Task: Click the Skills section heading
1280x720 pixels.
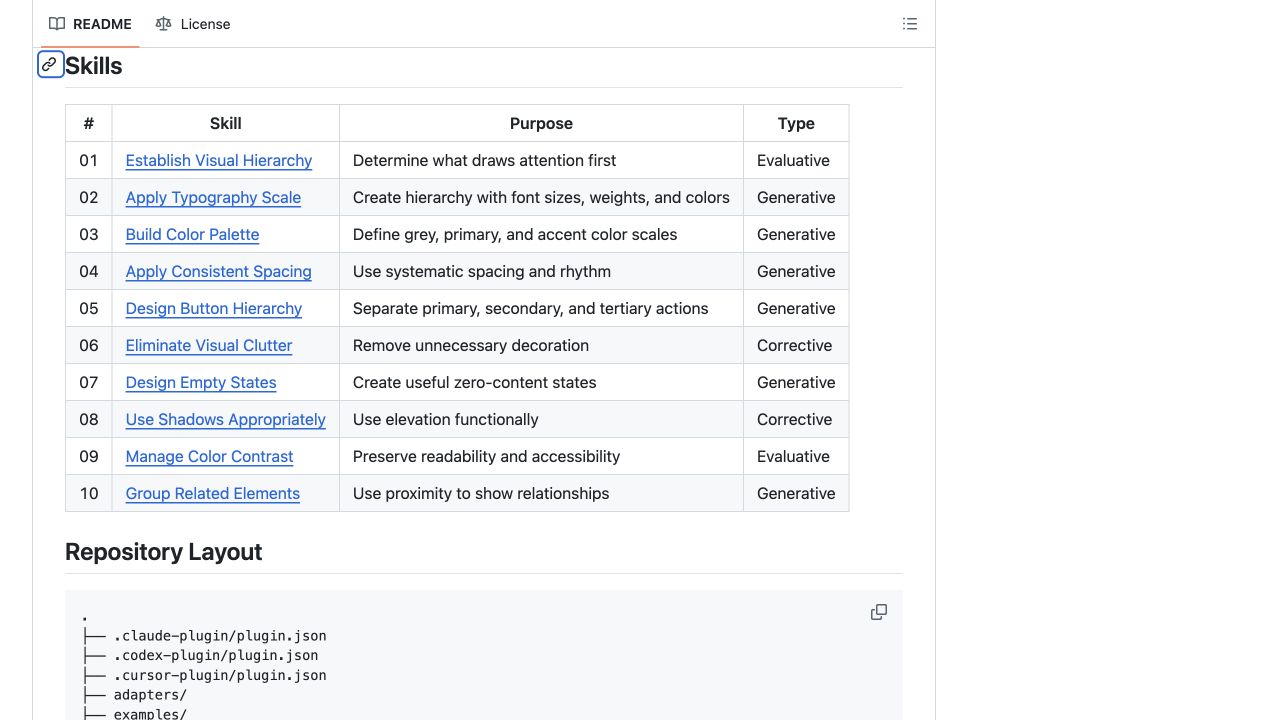Action: [x=94, y=66]
